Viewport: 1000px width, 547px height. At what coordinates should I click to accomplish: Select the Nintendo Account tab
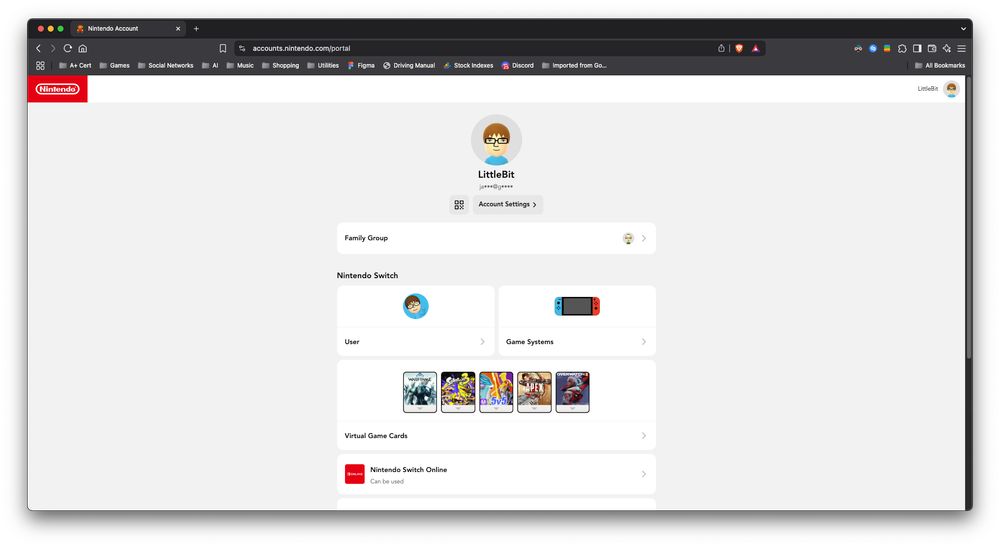tap(129, 29)
